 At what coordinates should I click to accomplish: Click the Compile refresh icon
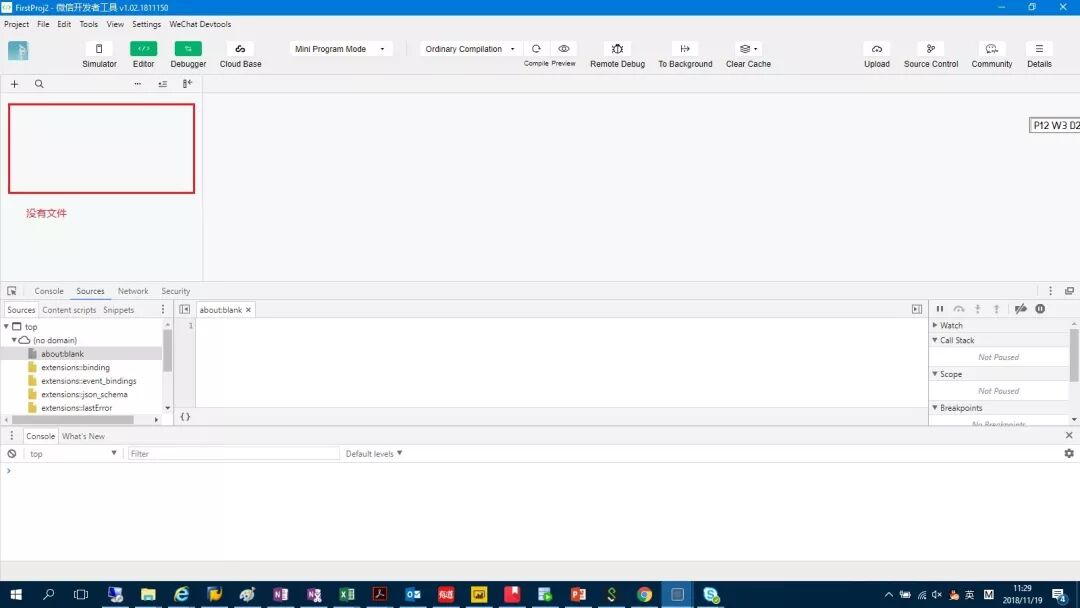point(536,49)
